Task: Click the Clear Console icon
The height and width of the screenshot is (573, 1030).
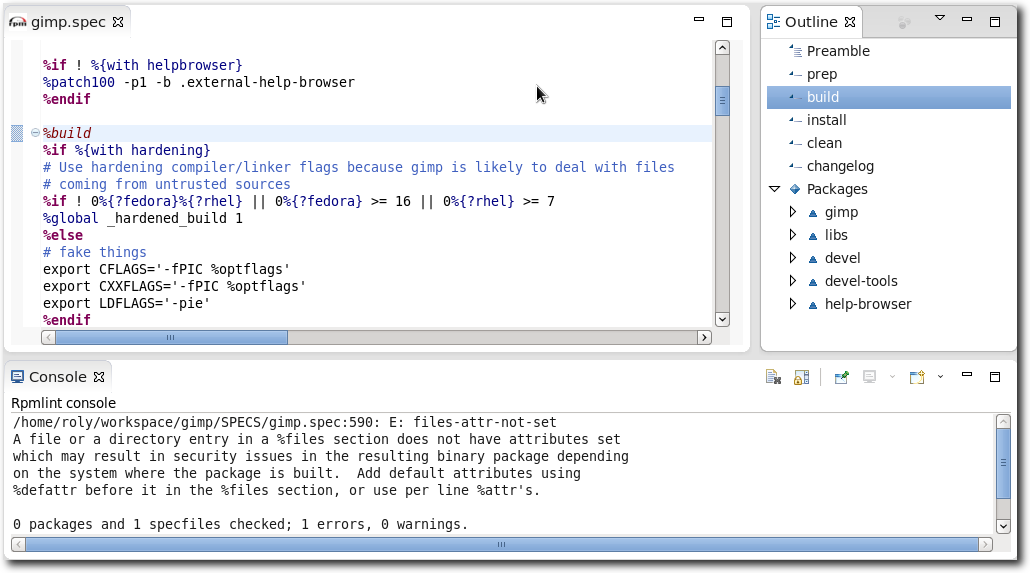Action: point(773,377)
